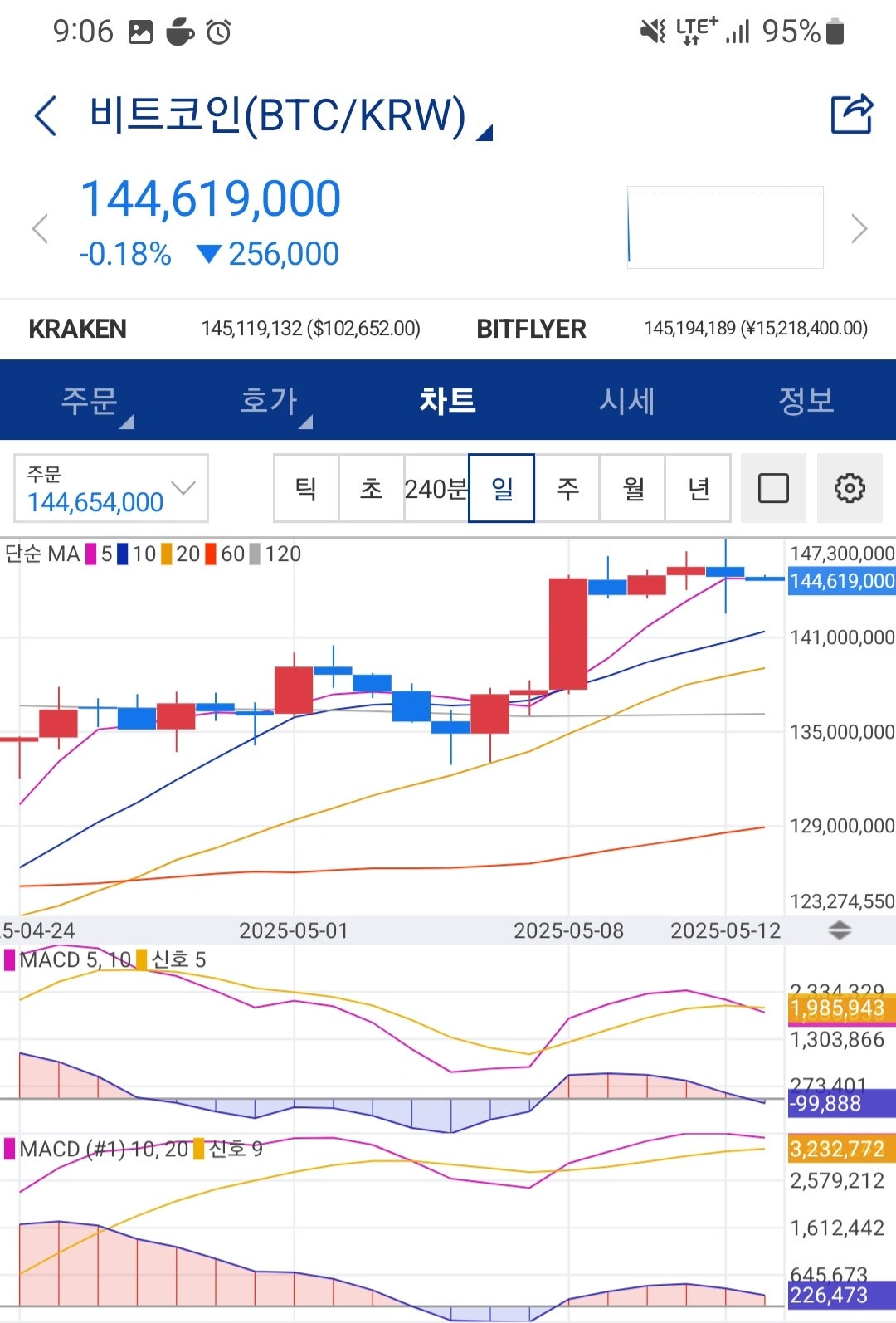The height and width of the screenshot is (1323, 896).
Task: Show previous coin with left chevron
Action: click(x=40, y=228)
